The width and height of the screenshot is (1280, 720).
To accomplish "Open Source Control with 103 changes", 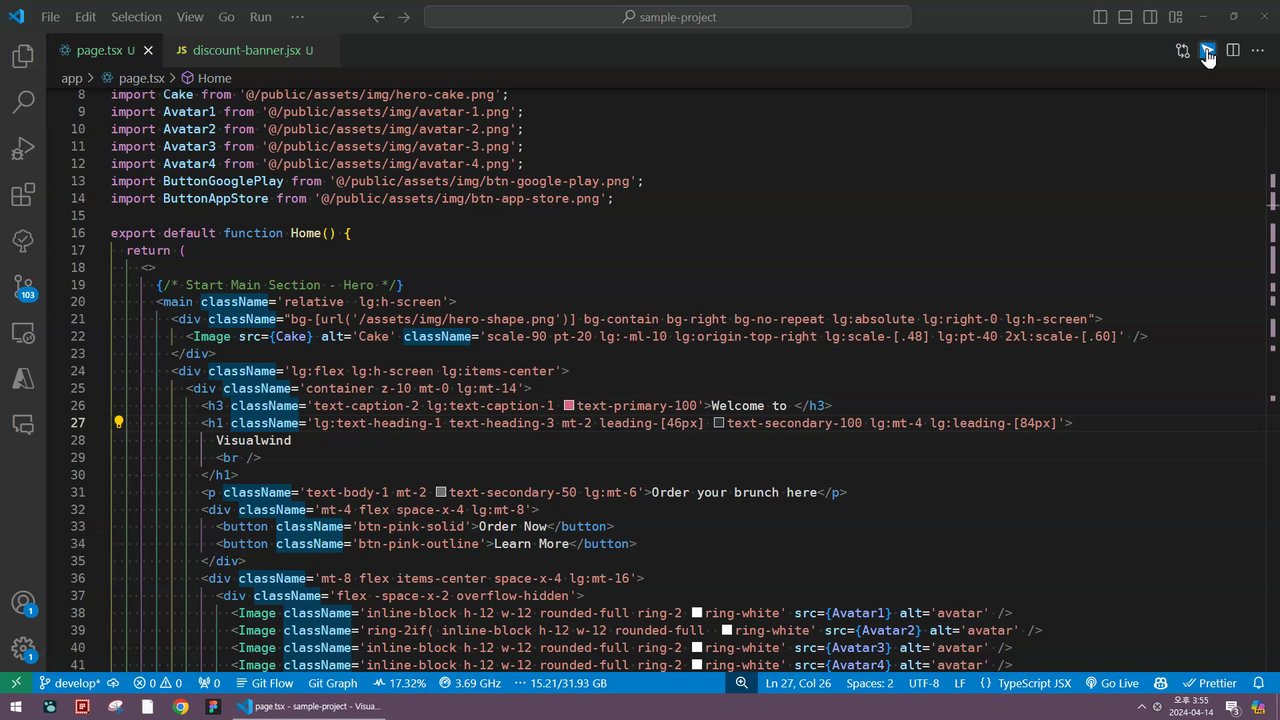I will point(23,288).
